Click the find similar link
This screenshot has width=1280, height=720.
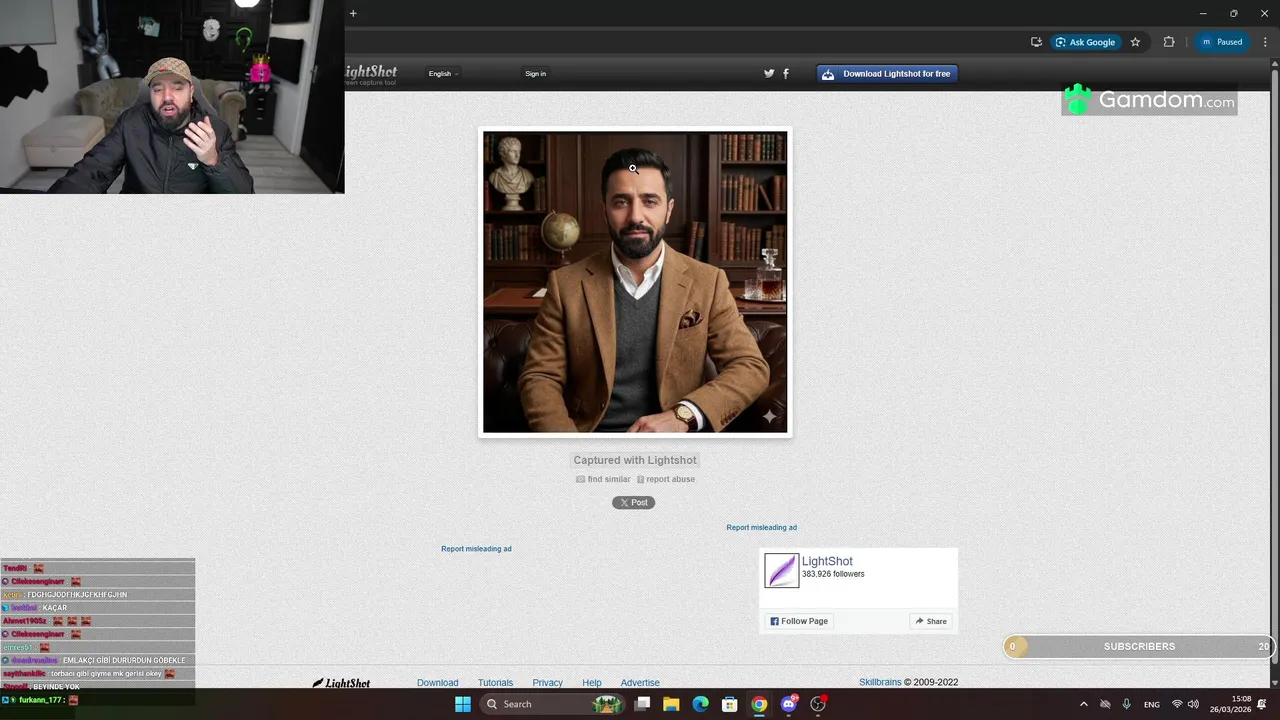[x=603, y=479]
